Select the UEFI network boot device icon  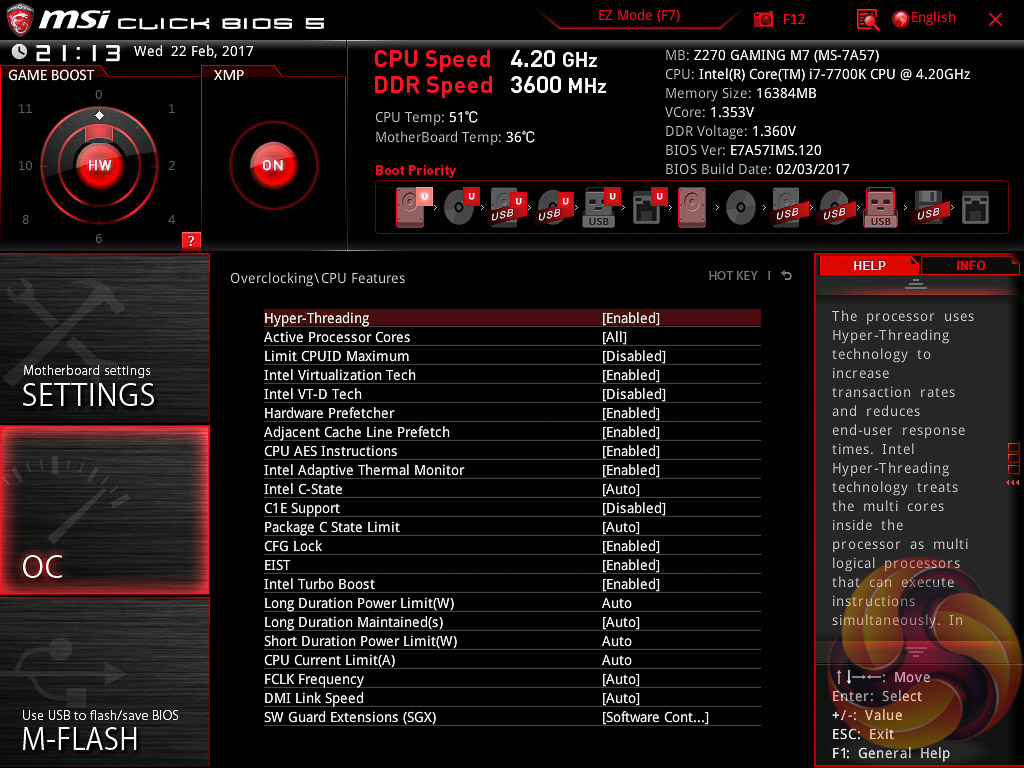pos(648,208)
